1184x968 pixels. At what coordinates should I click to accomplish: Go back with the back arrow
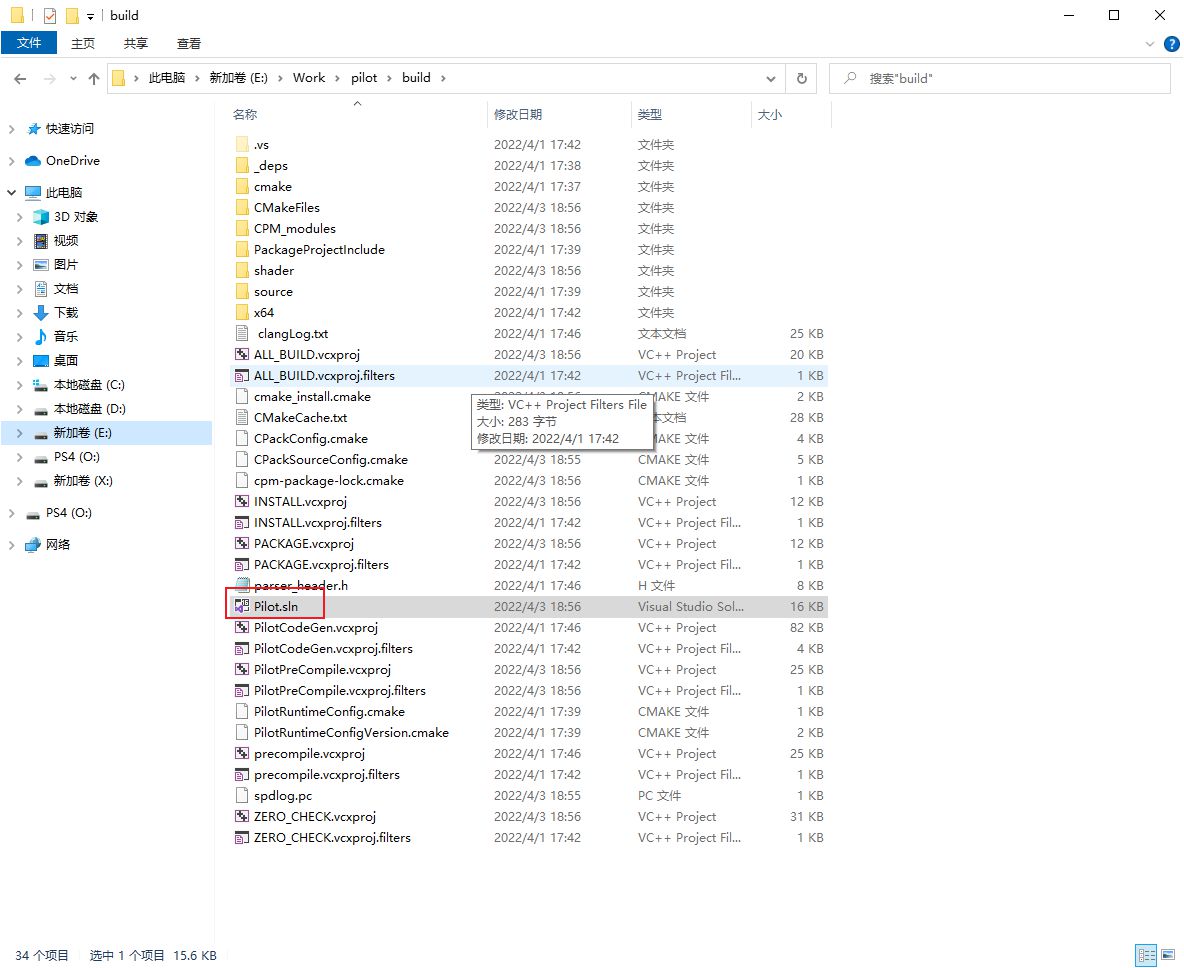coord(20,79)
